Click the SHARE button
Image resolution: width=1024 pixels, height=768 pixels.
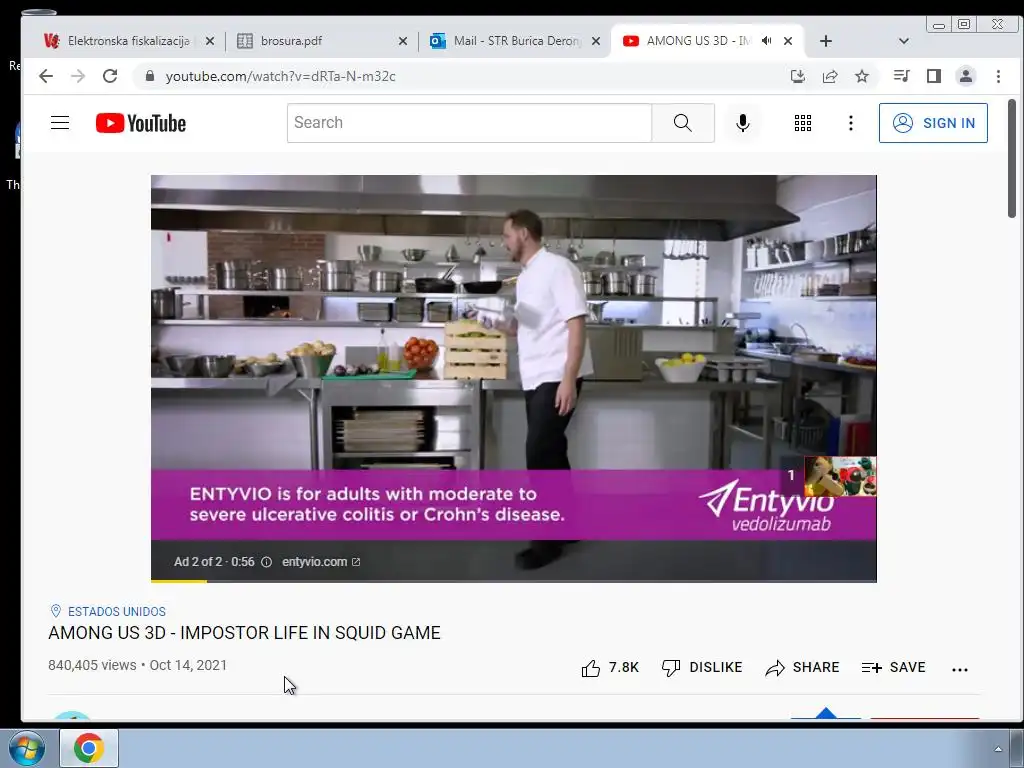(x=802, y=667)
